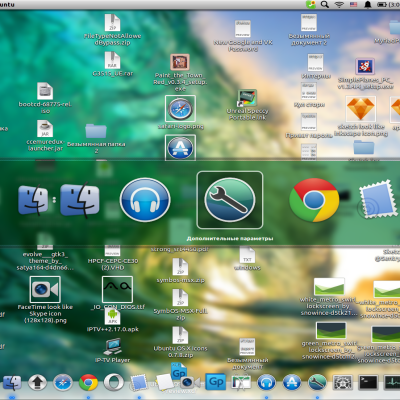The image size is (400, 400).
Task: Select the IP-TV Player shortcut
Action: 112,350
